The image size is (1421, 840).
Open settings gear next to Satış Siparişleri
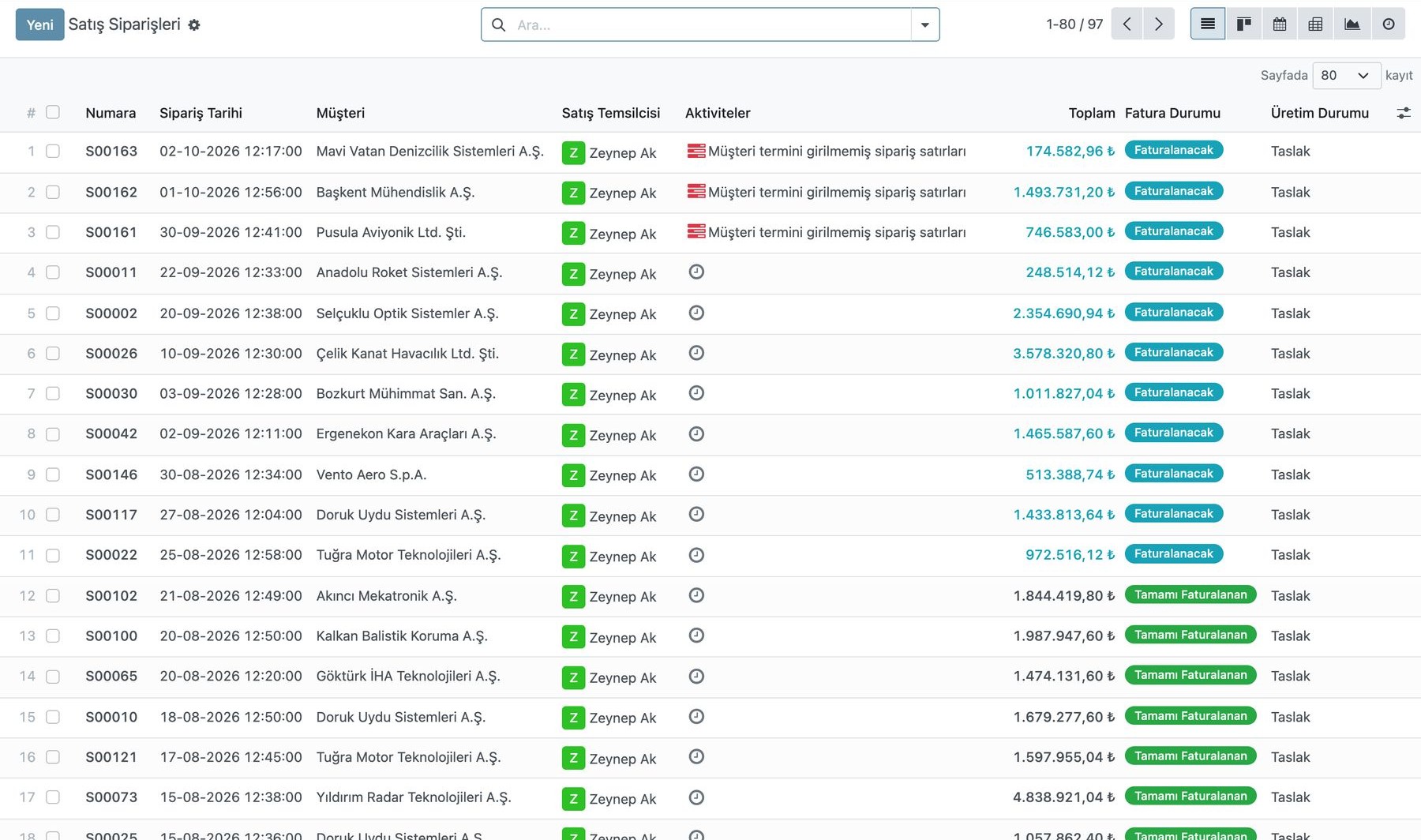pos(194,25)
